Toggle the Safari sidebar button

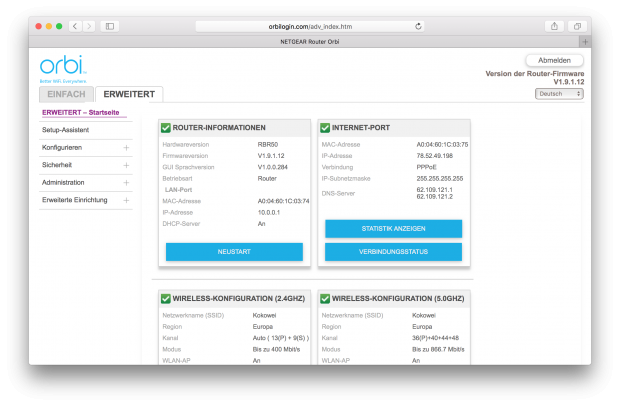click(x=110, y=26)
